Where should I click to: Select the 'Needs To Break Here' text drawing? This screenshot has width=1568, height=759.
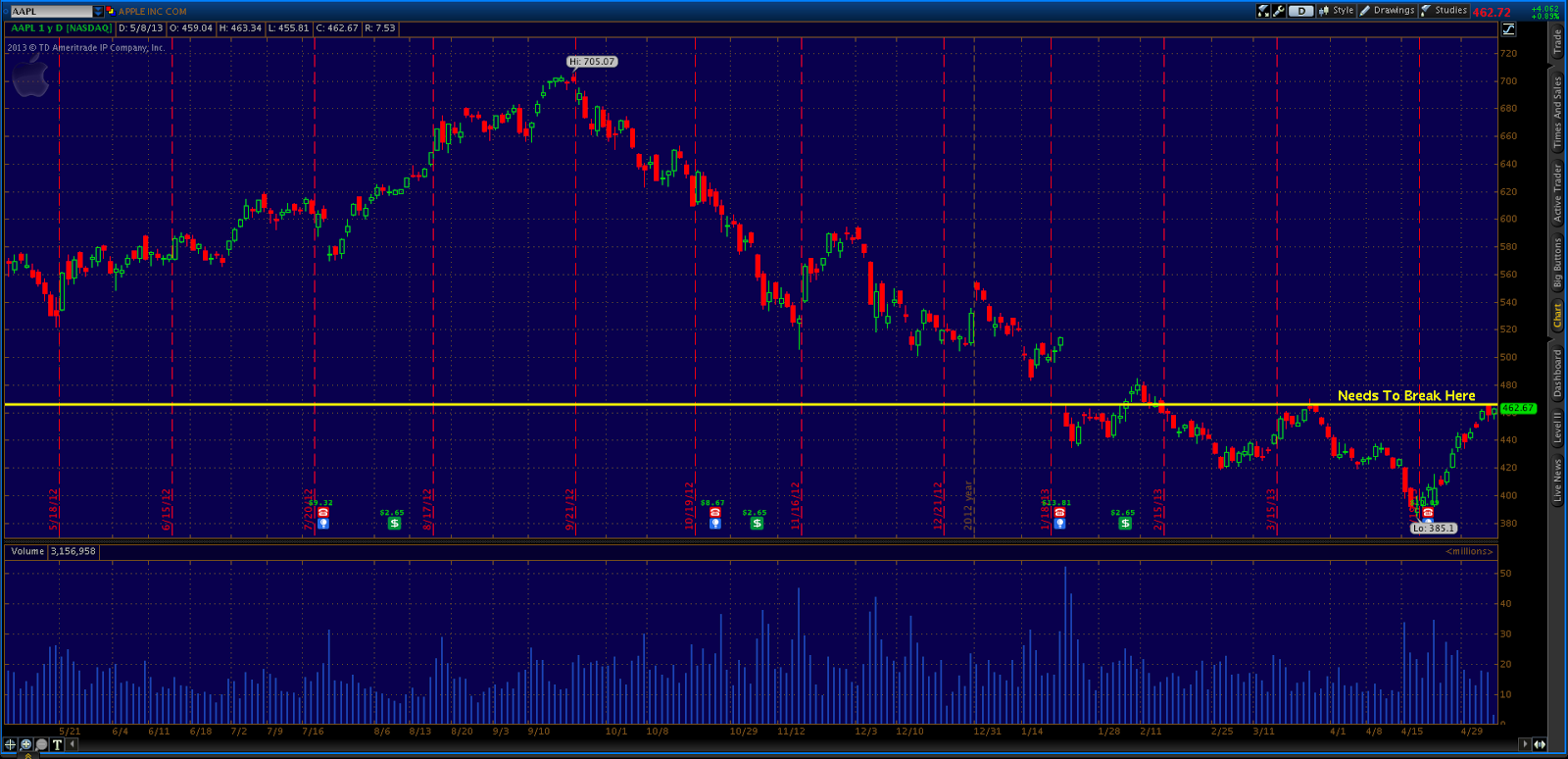pyautogui.click(x=1406, y=395)
